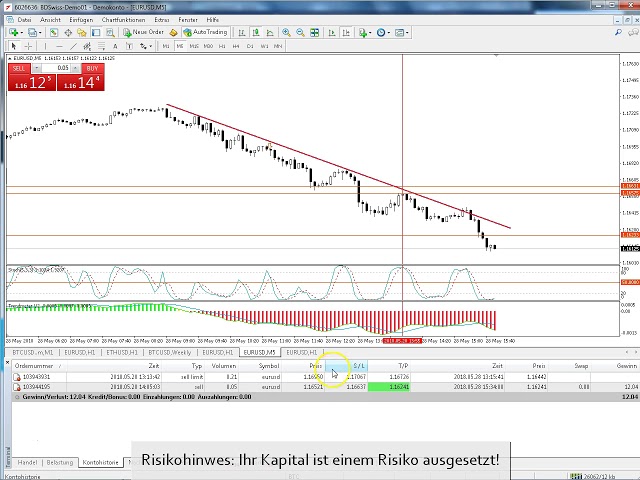The width and height of the screenshot is (640, 480).
Task: Switch to the BTCUSD,Weekly chart tab
Action: (170, 352)
